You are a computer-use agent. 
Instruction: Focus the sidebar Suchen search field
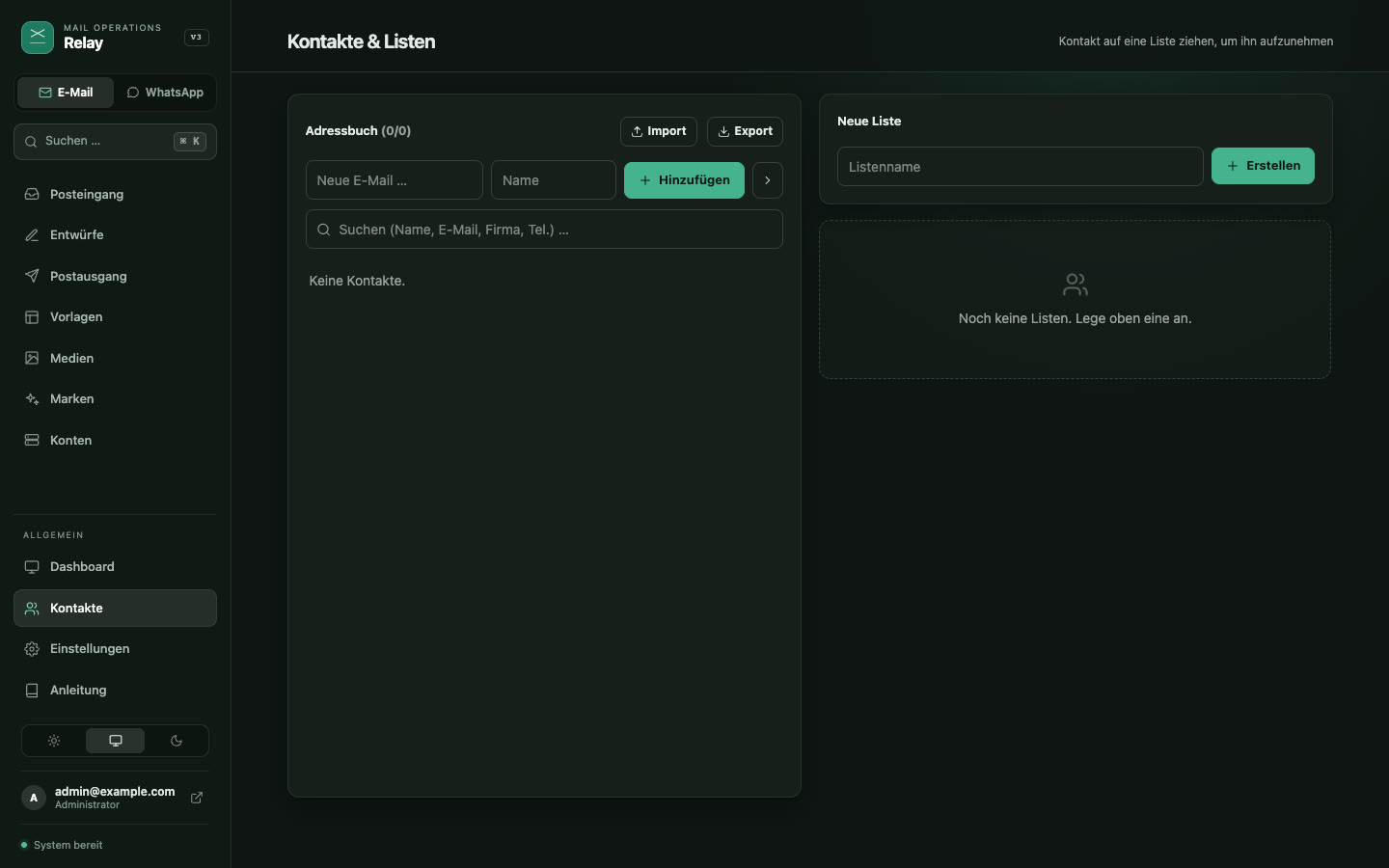coord(115,142)
